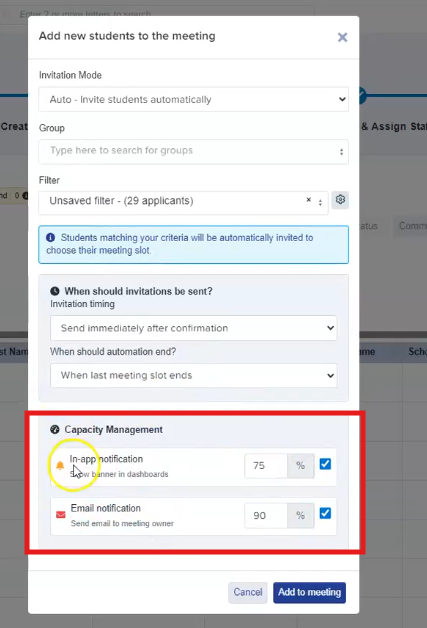Focus the group search field
This screenshot has height=628, width=427.
193,151
